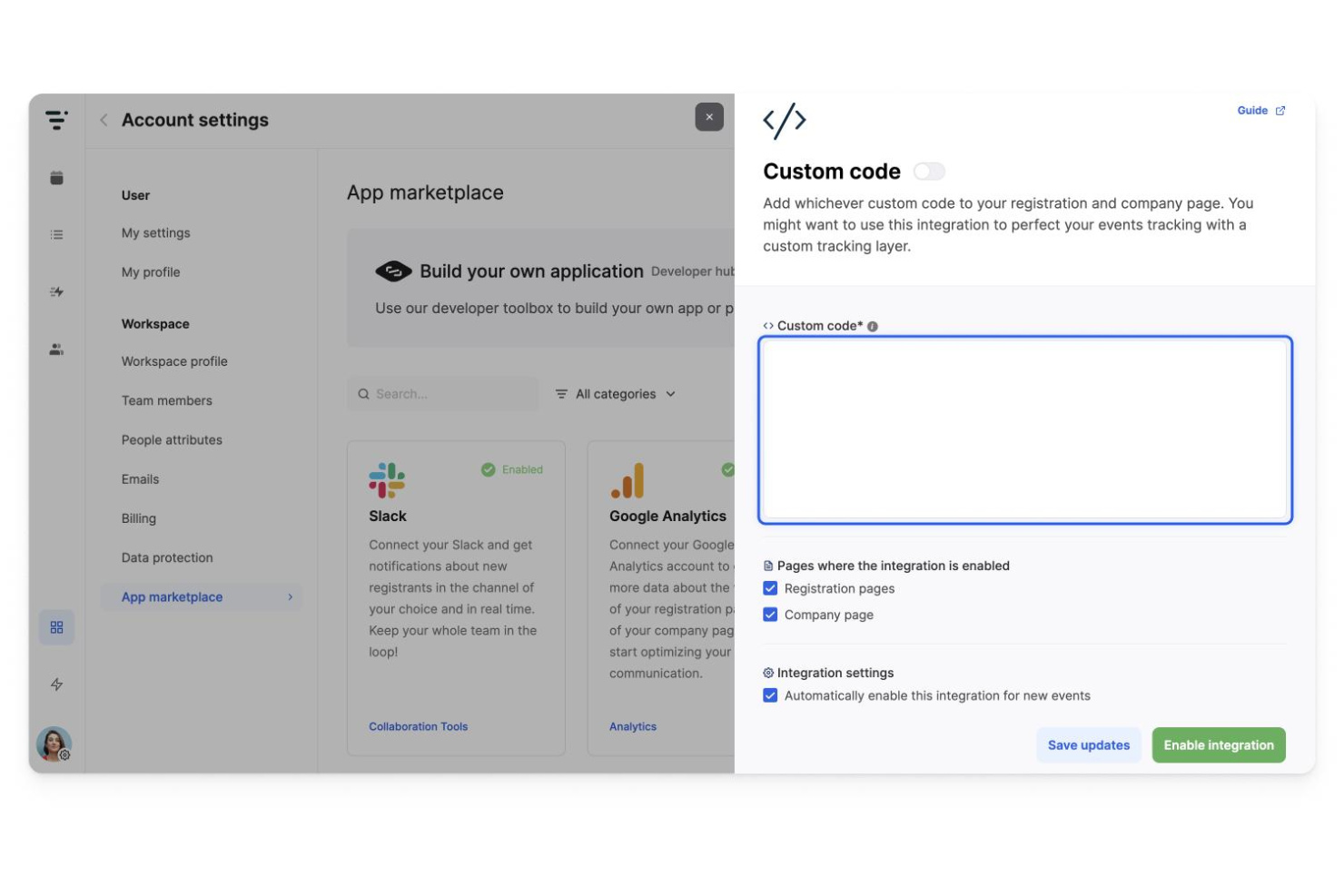The image size is (1344, 896).
Task: Open the people icon in the sidebar
Action: coord(56,349)
